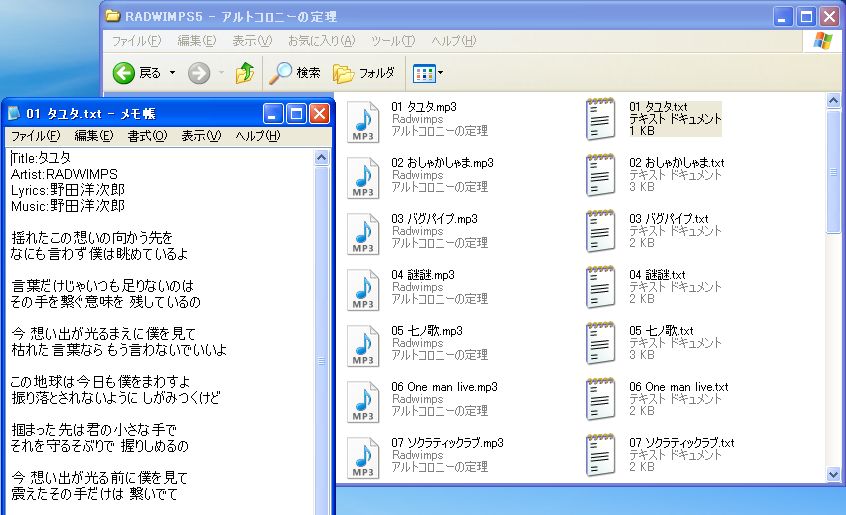Click the Up folder icon in Explorer toolbar

click(244, 73)
